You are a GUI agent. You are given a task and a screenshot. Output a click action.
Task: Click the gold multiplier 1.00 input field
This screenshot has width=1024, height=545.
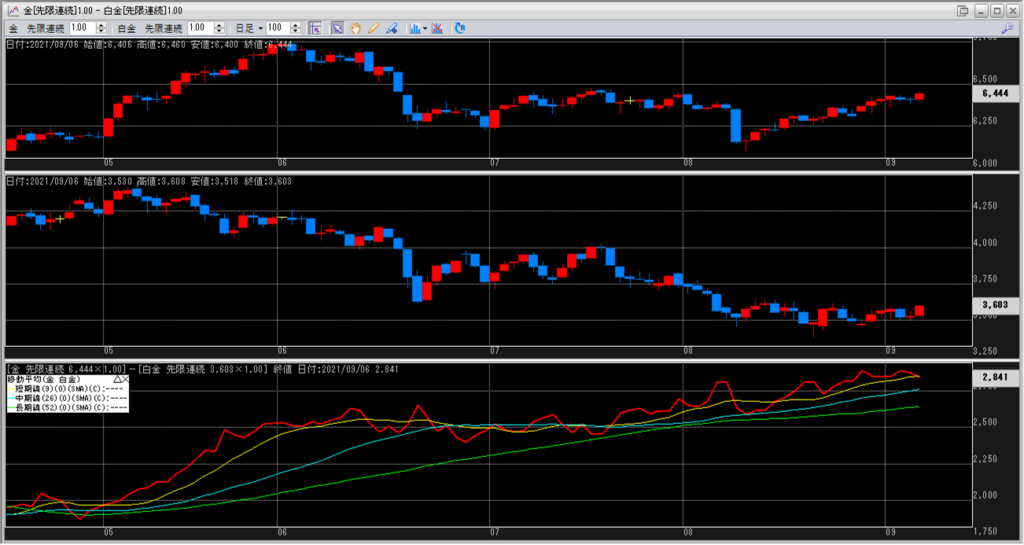(x=80, y=28)
